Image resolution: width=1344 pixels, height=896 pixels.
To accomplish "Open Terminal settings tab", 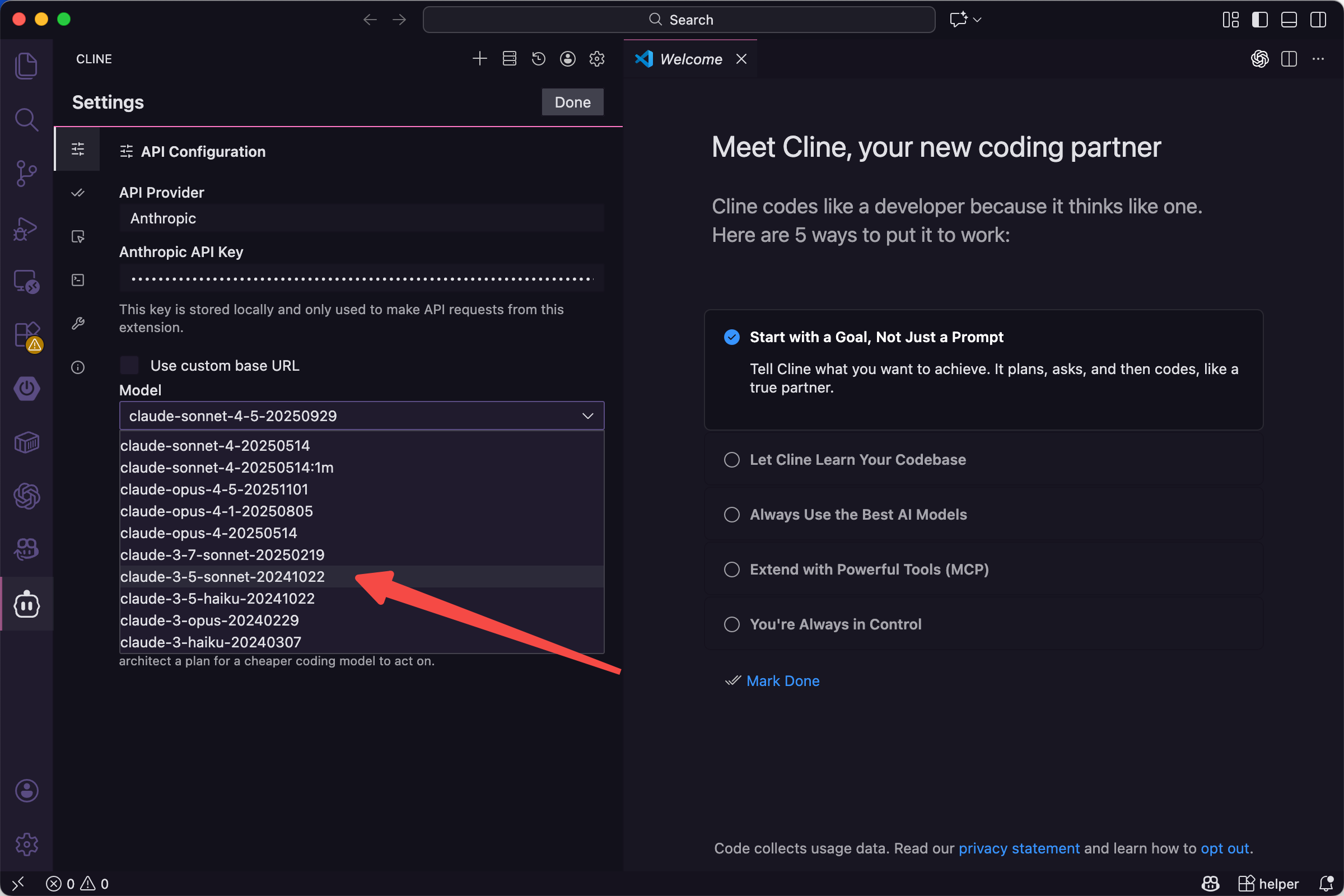I will [x=78, y=280].
